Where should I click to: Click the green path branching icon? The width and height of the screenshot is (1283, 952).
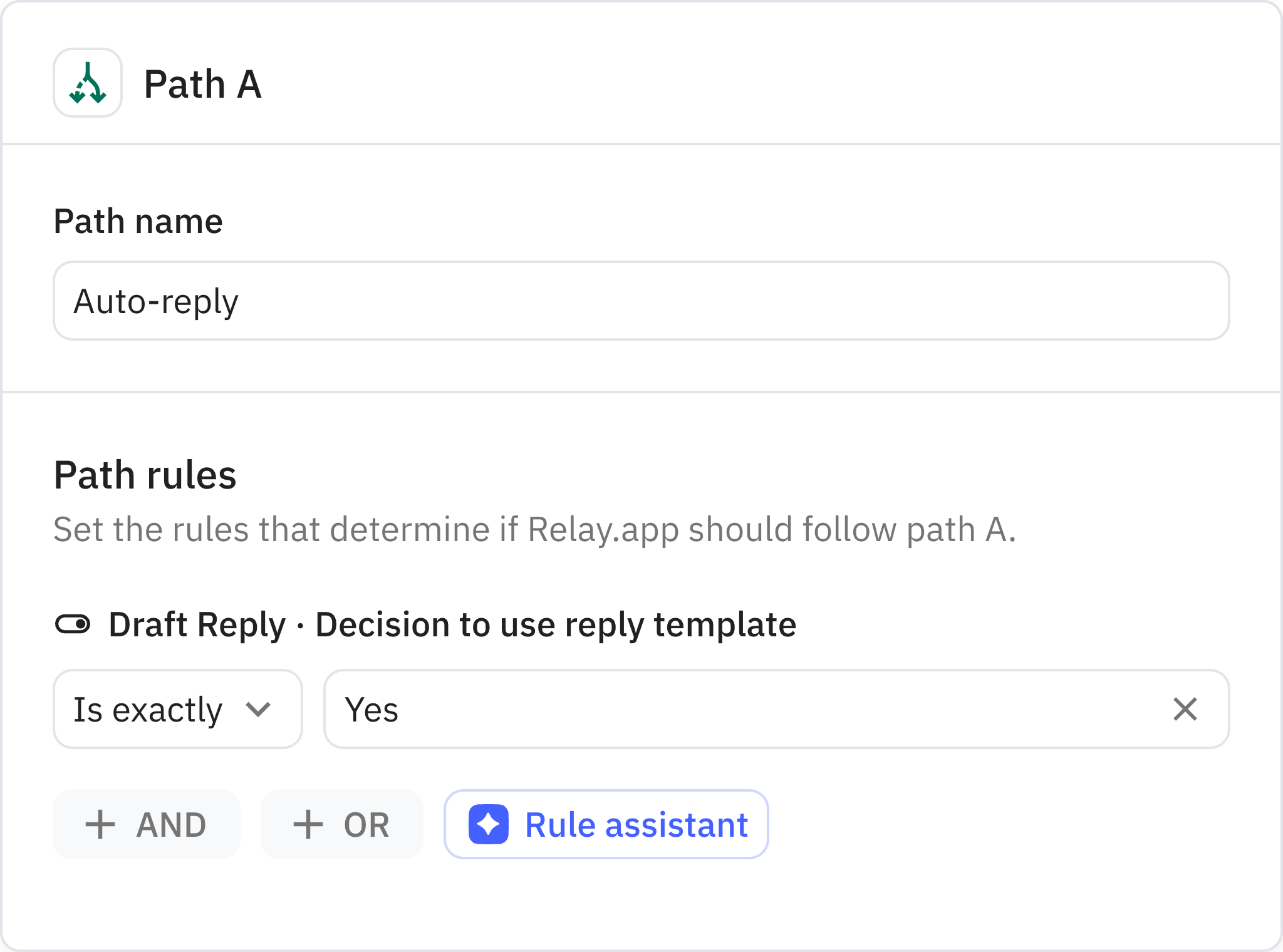coord(88,83)
